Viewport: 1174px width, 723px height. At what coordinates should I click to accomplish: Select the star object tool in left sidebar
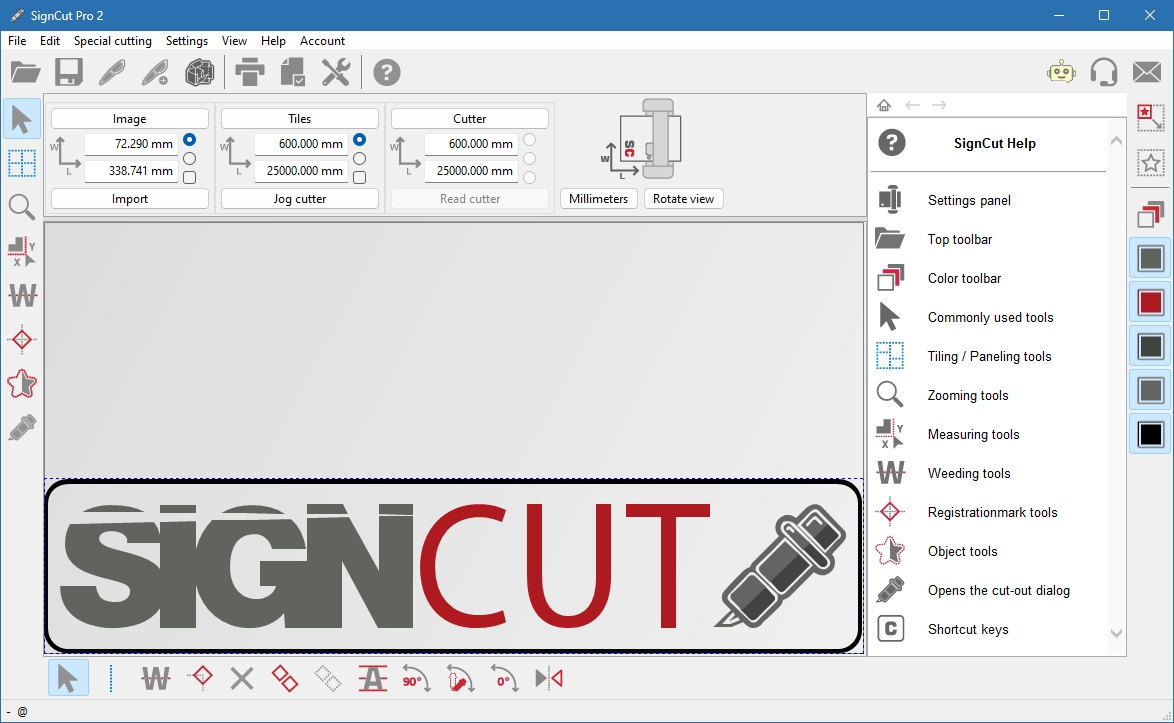point(22,384)
